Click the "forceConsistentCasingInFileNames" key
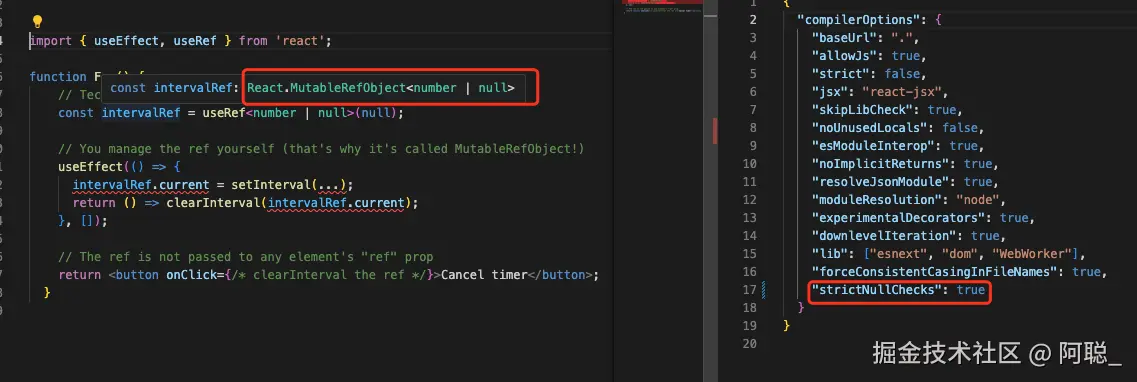This screenshot has width=1137, height=382. (x=936, y=272)
